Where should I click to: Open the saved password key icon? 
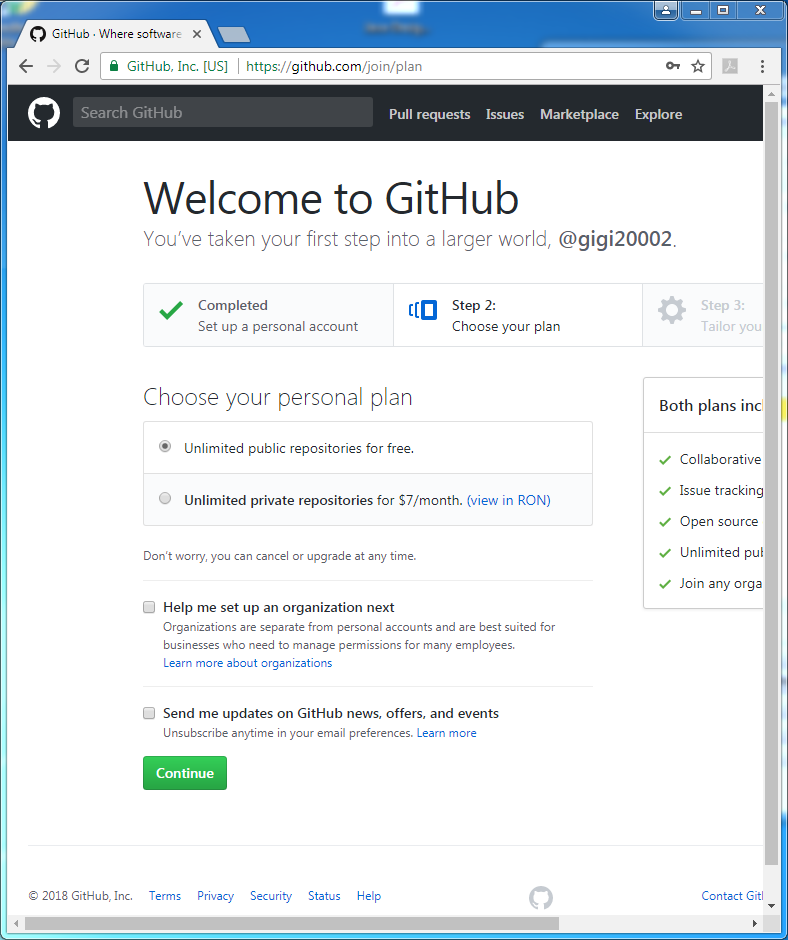tap(673, 66)
